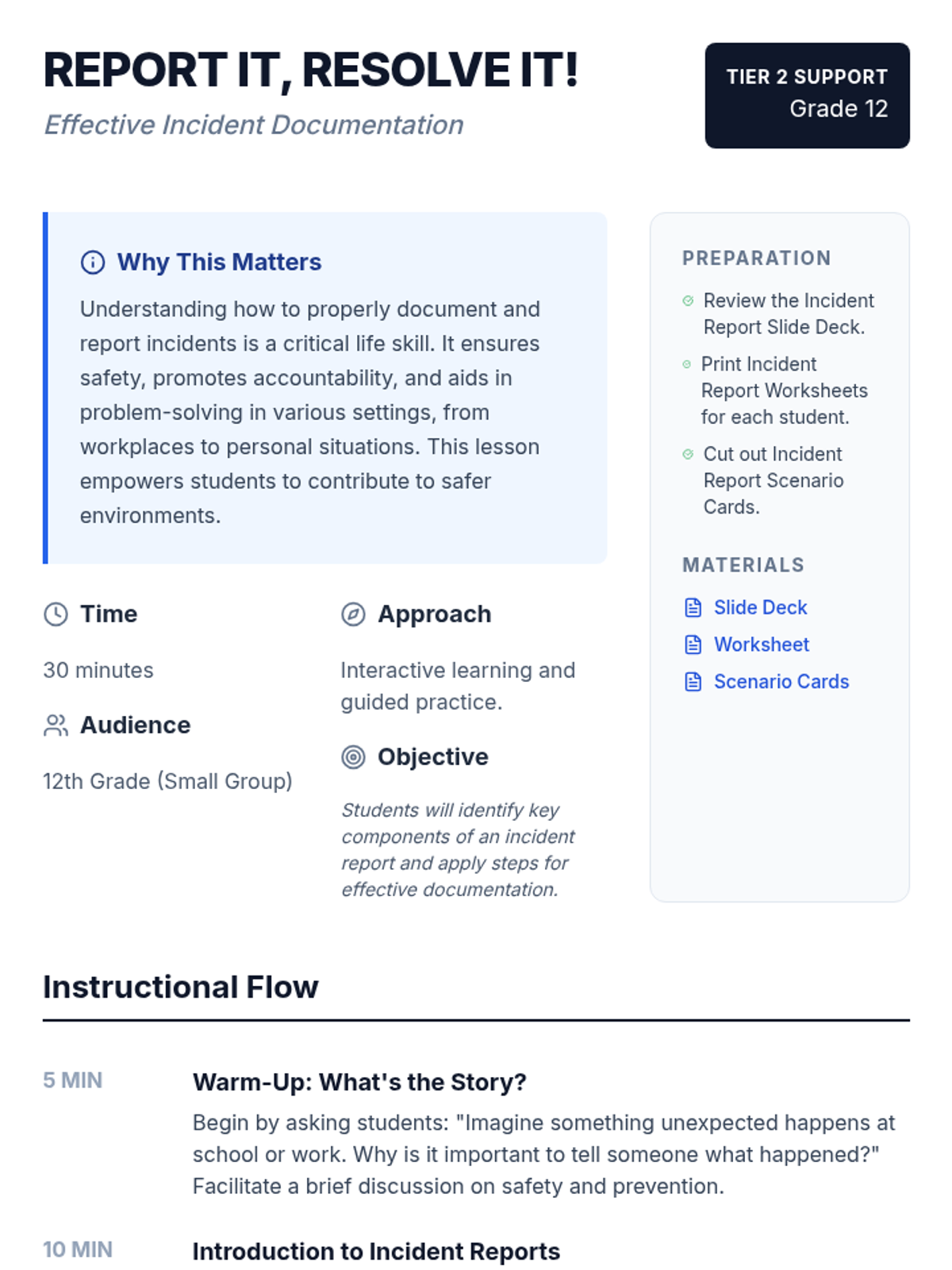This screenshot has height=1270, width=952.
Task: Select the Introduction to Incident Reports heading
Action: point(376,1252)
